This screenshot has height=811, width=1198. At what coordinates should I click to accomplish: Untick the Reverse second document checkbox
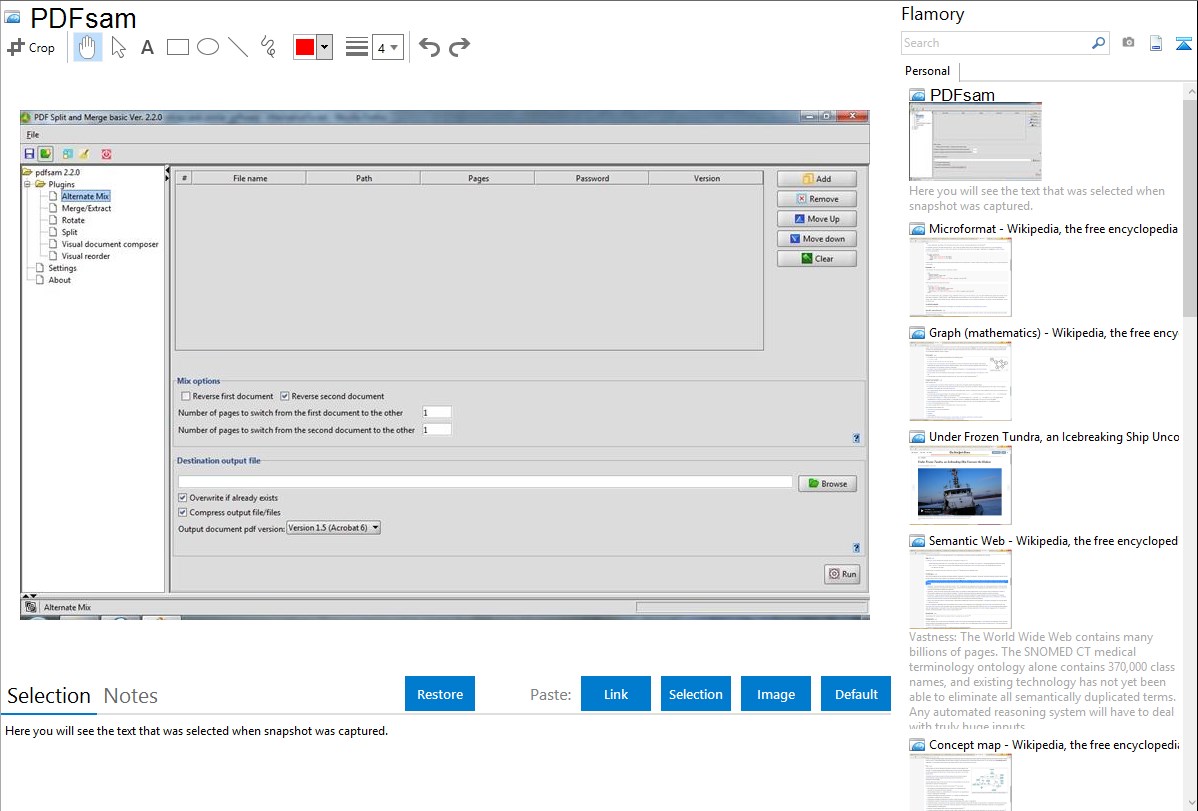284,396
